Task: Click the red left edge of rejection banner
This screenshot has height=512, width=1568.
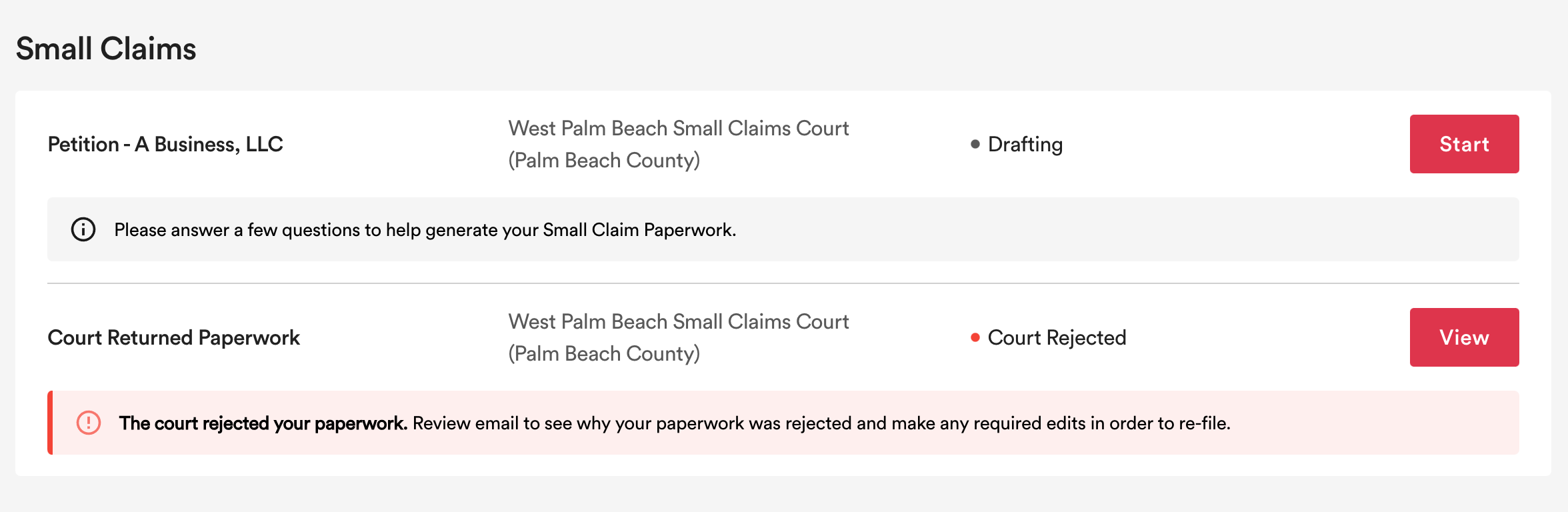Action: pos(50,423)
